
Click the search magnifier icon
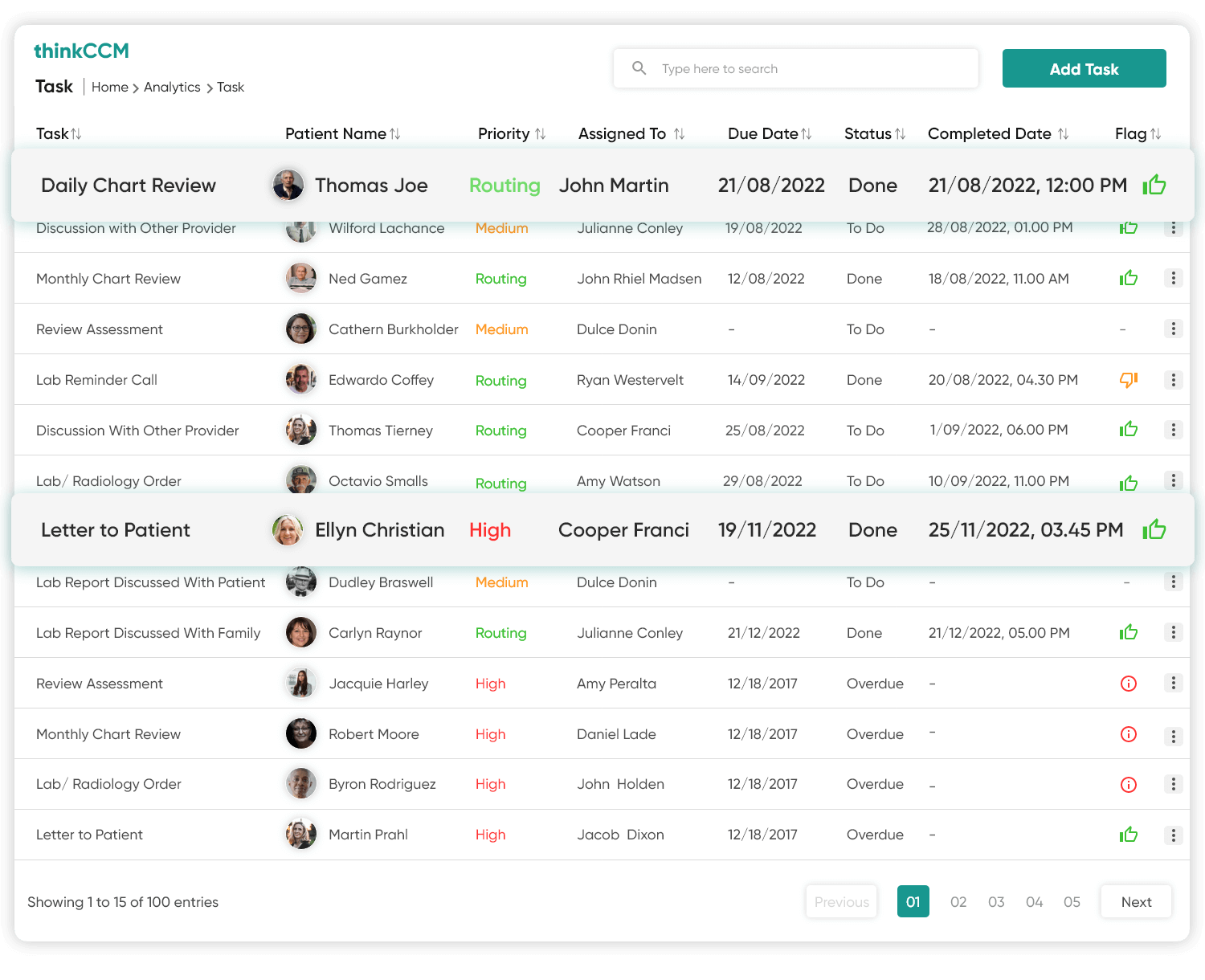pyautogui.click(x=639, y=68)
